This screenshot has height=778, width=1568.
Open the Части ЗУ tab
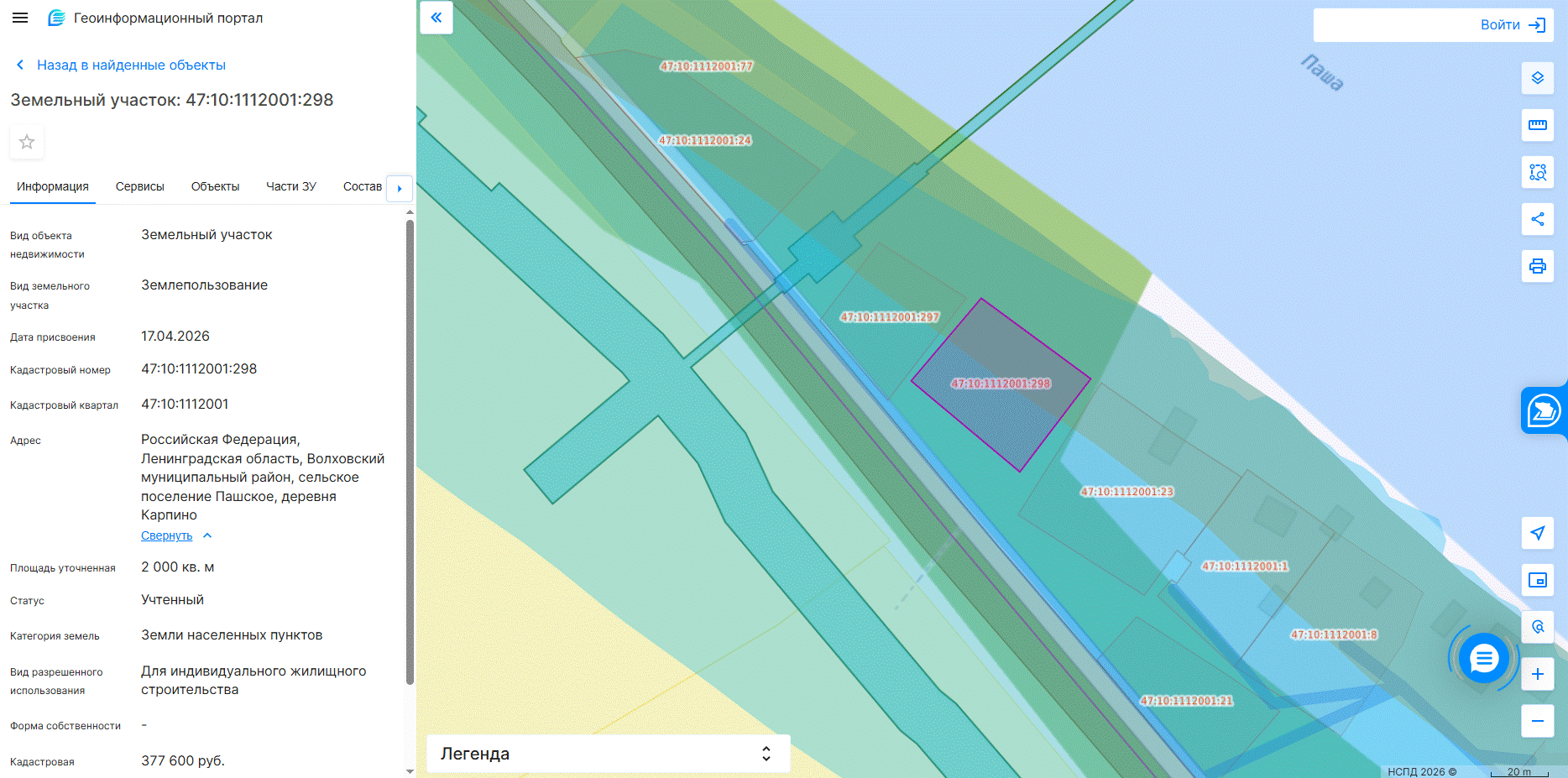pyautogui.click(x=291, y=186)
